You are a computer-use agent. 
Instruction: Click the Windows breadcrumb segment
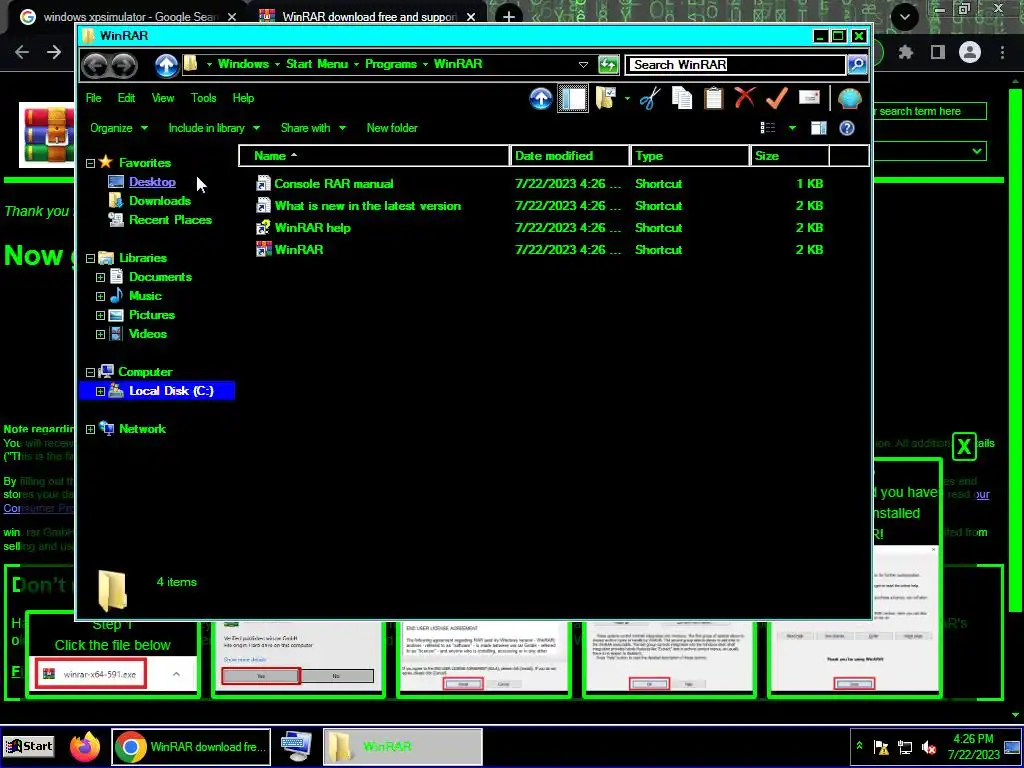(x=243, y=64)
